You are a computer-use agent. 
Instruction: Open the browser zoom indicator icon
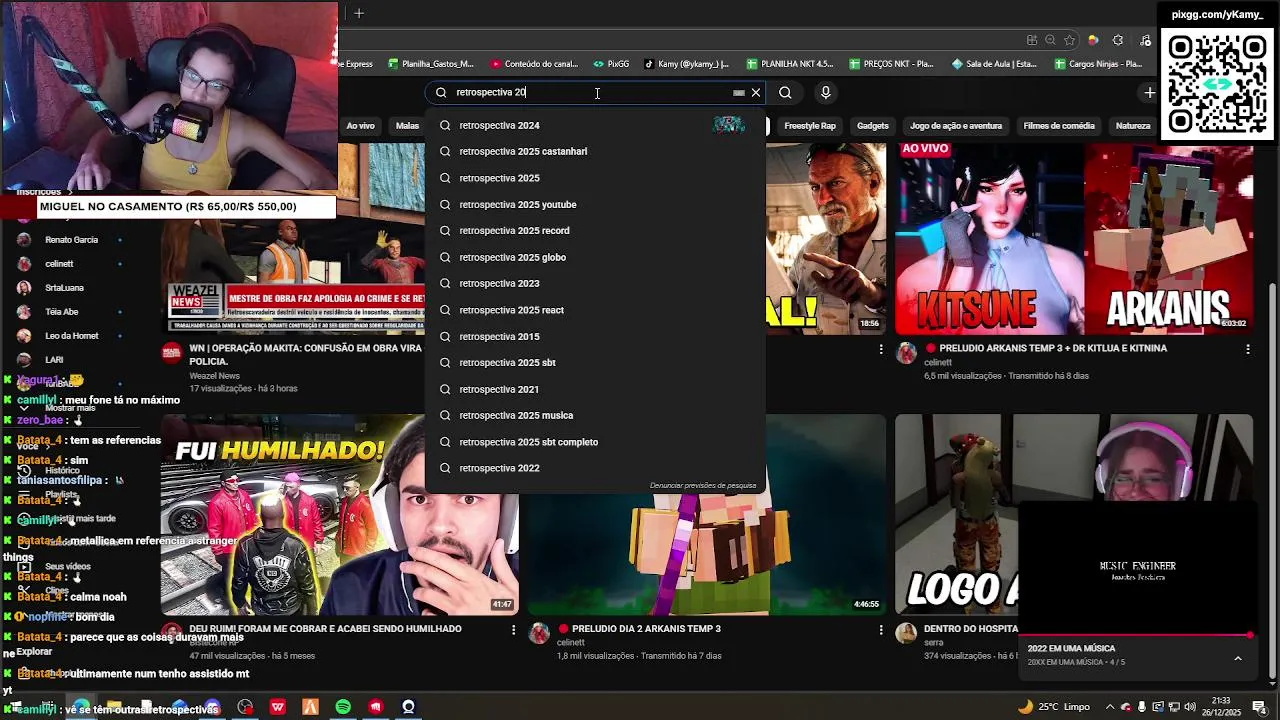tap(1050, 40)
